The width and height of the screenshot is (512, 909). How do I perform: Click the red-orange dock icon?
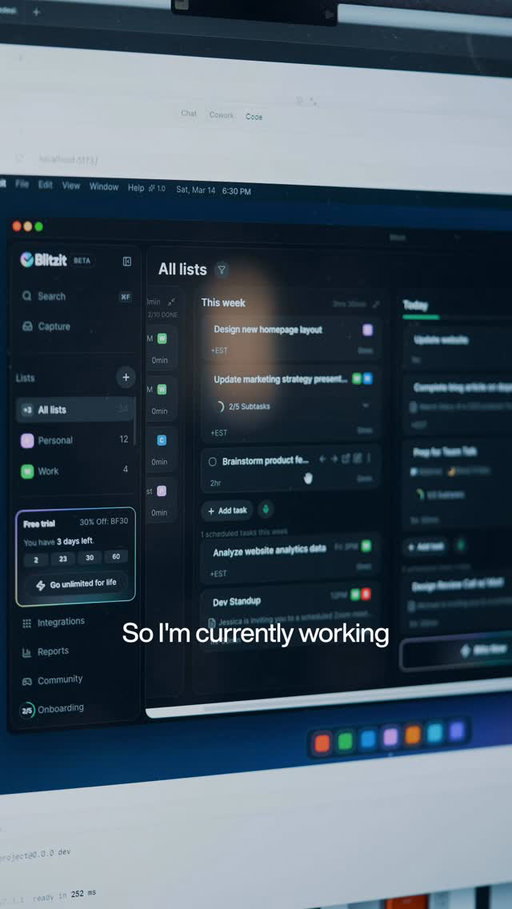pos(322,743)
